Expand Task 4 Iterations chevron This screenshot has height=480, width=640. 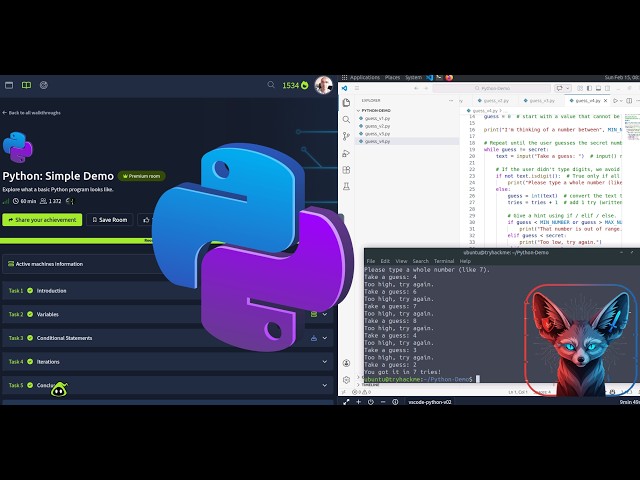click(x=325, y=362)
